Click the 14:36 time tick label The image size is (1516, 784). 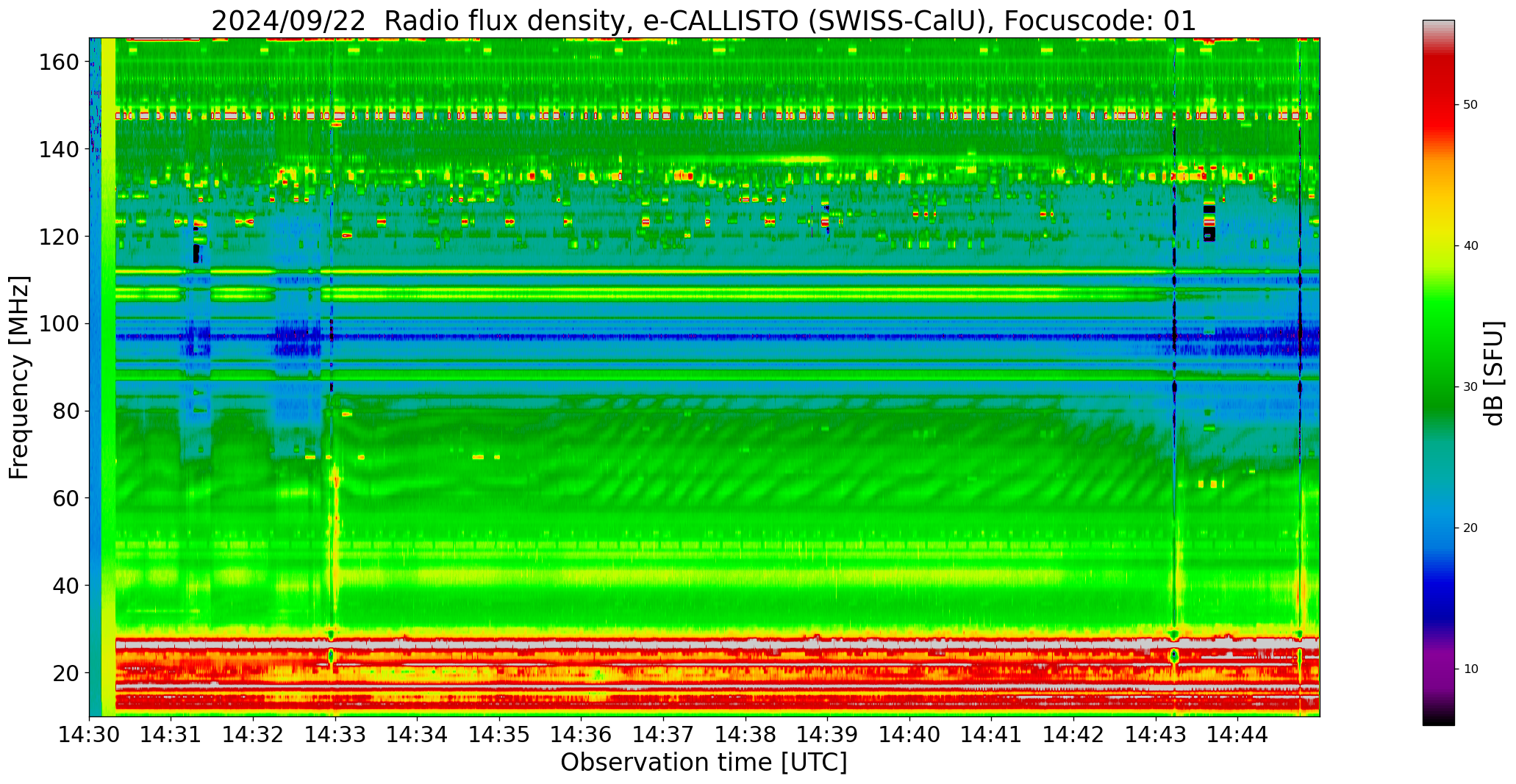(x=581, y=733)
